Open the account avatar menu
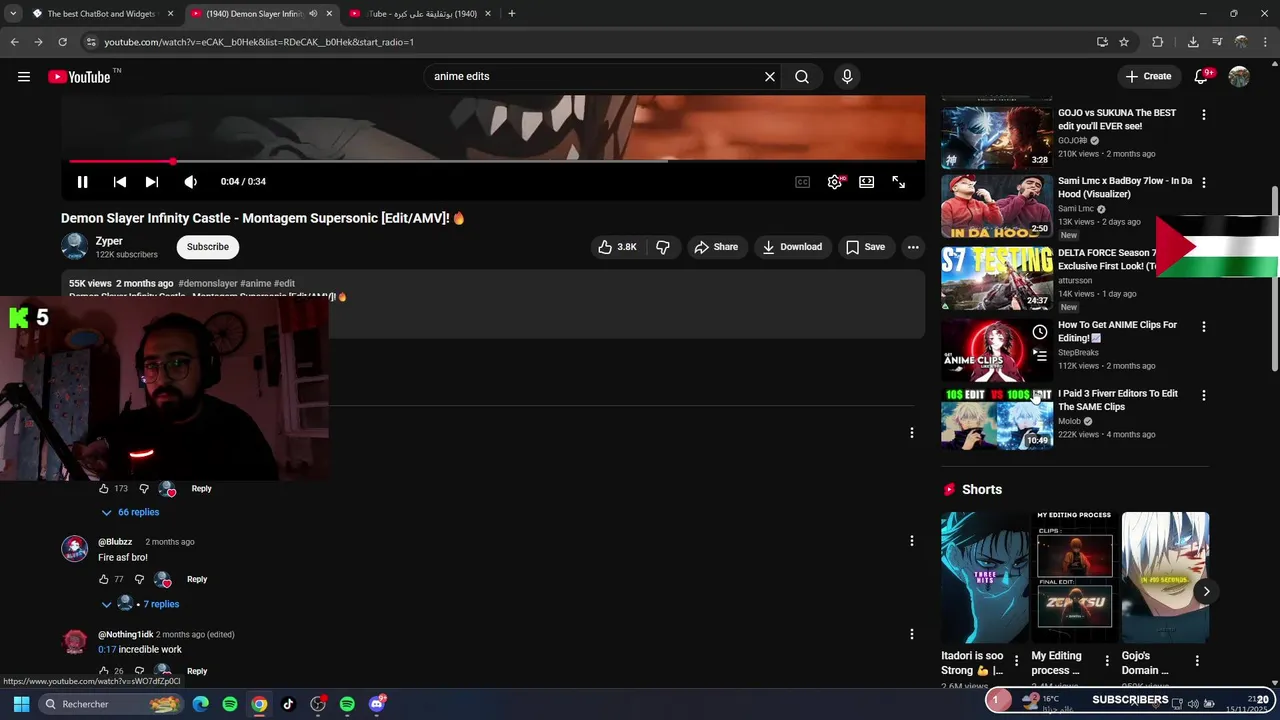Screen dimensions: 1280x720 coord(1239,76)
